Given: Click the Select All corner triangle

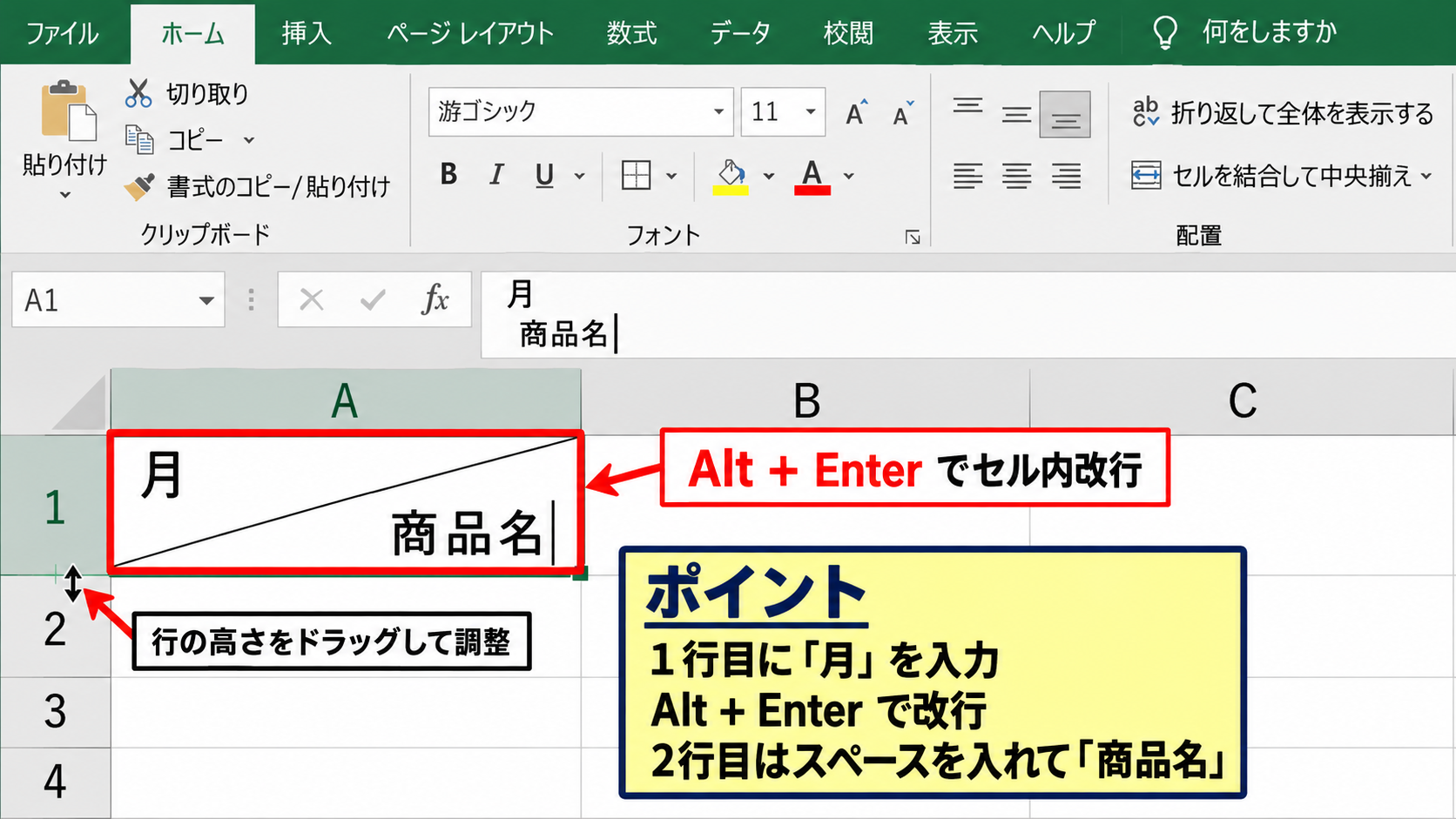Looking at the screenshot, I should pos(80,403).
